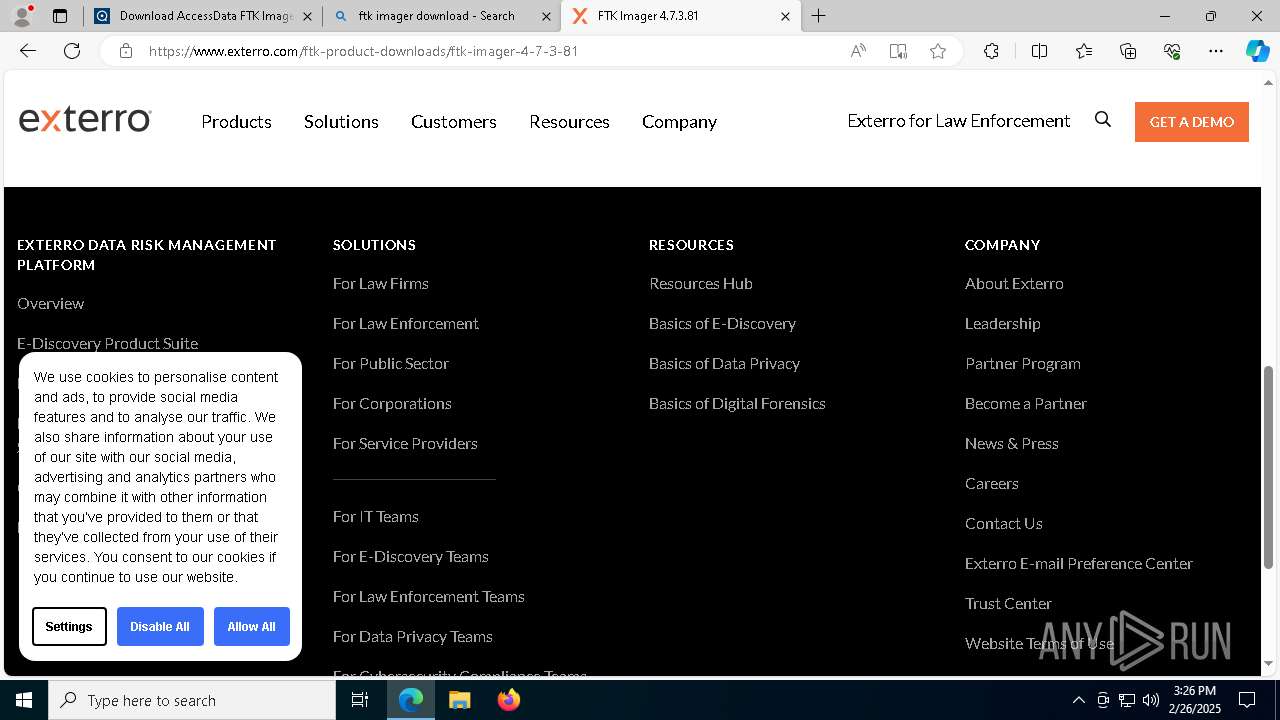
Task: Choose Disable All cookies
Action: pos(160,626)
